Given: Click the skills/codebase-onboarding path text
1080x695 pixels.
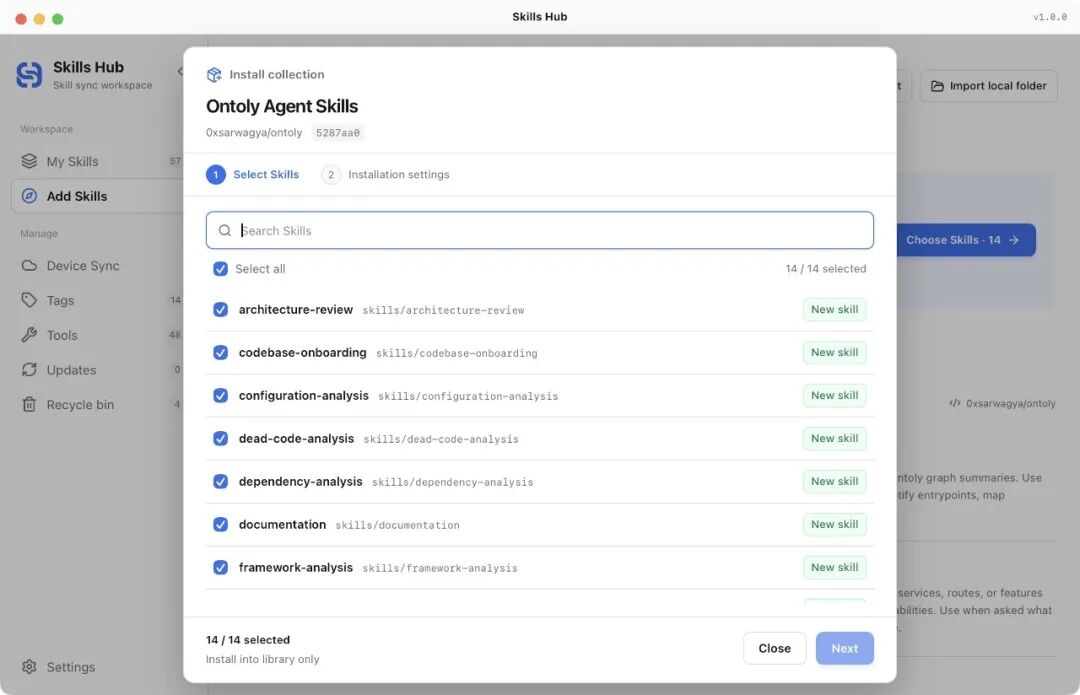Looking at the screenshot, I should point(456,353).
